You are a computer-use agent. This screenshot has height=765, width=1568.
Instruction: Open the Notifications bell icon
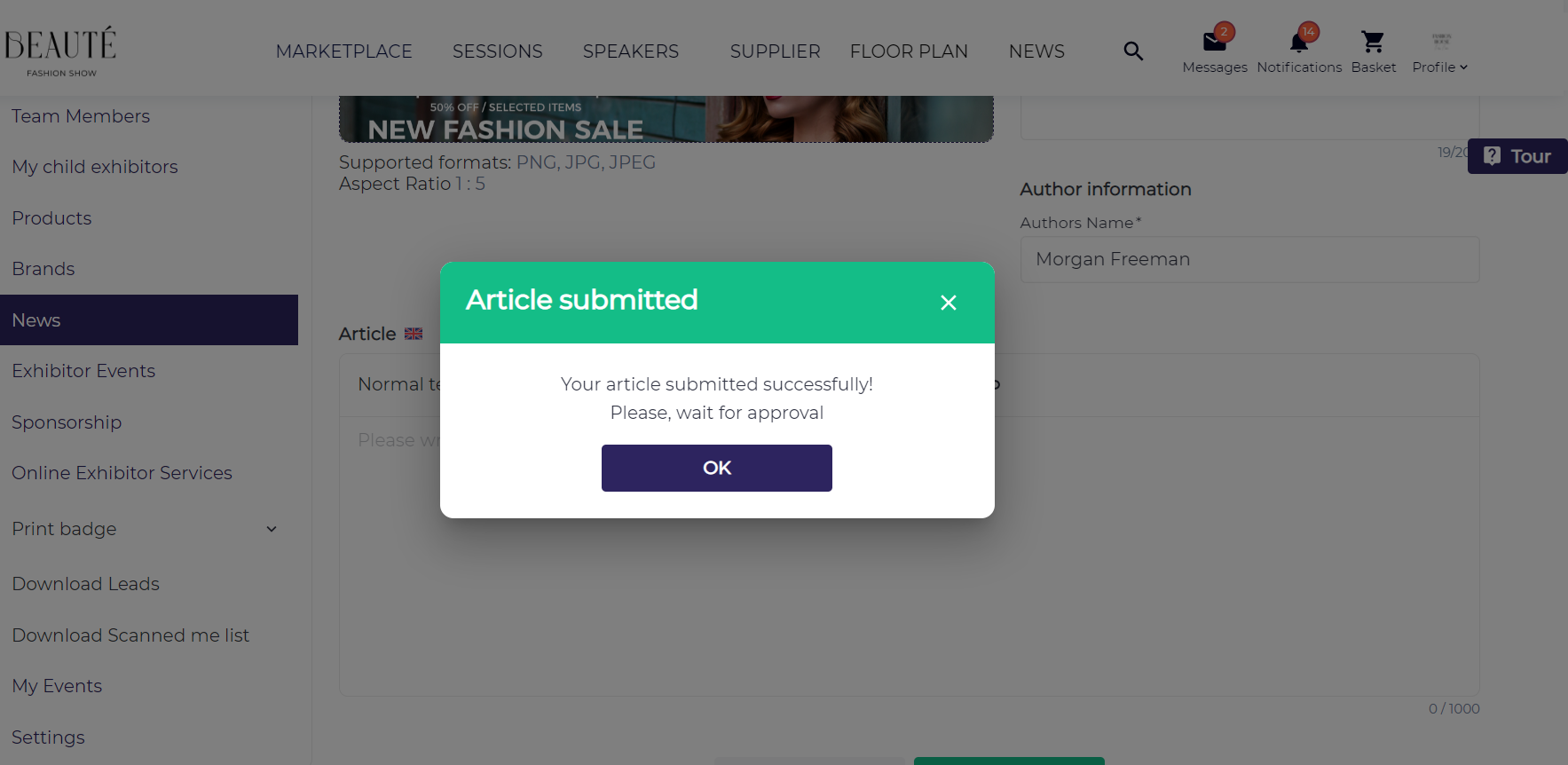[1299, 42]
